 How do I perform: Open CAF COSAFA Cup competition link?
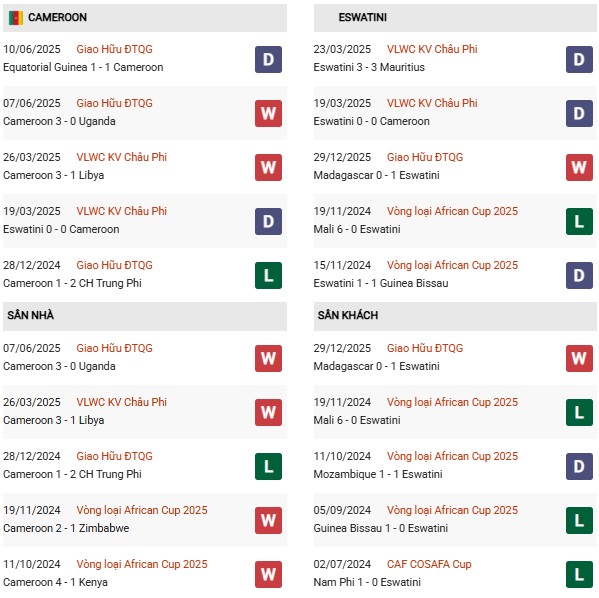tap(429, 564)
